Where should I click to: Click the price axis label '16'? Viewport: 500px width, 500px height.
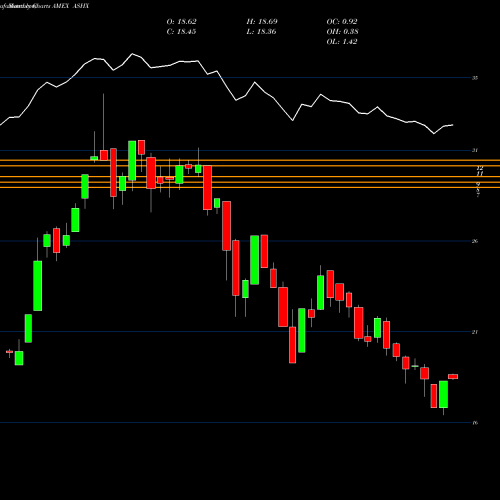point(475,423)
